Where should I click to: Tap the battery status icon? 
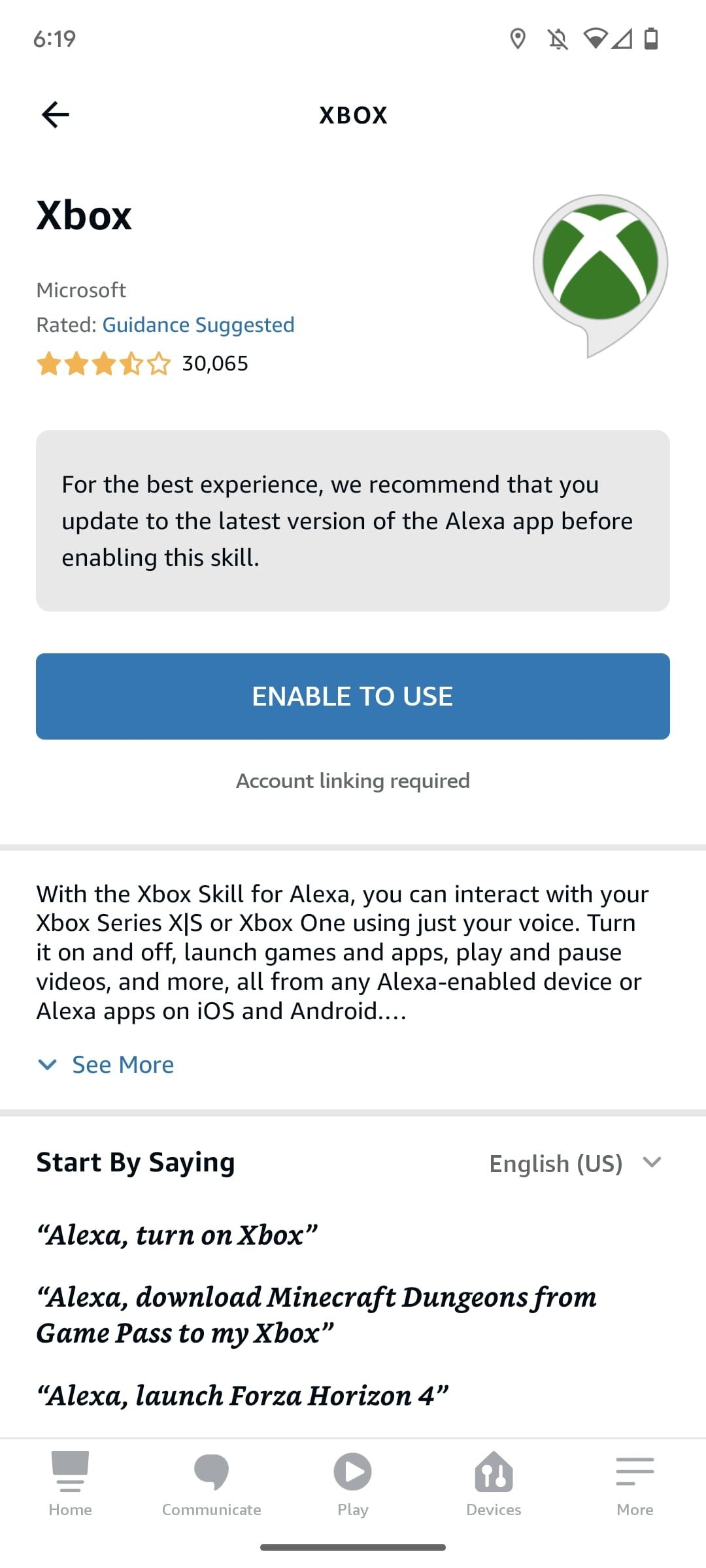pos(651,41)
